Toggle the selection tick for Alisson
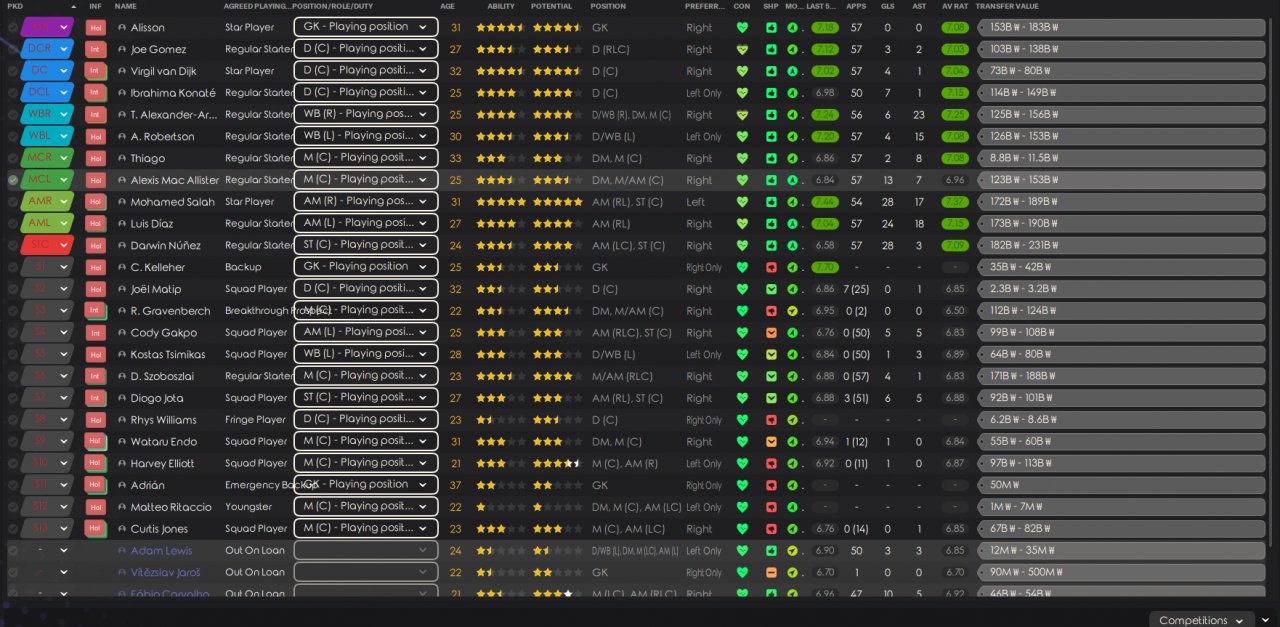The width and height of the screenshot is (1280, 627). pos(13,28)
